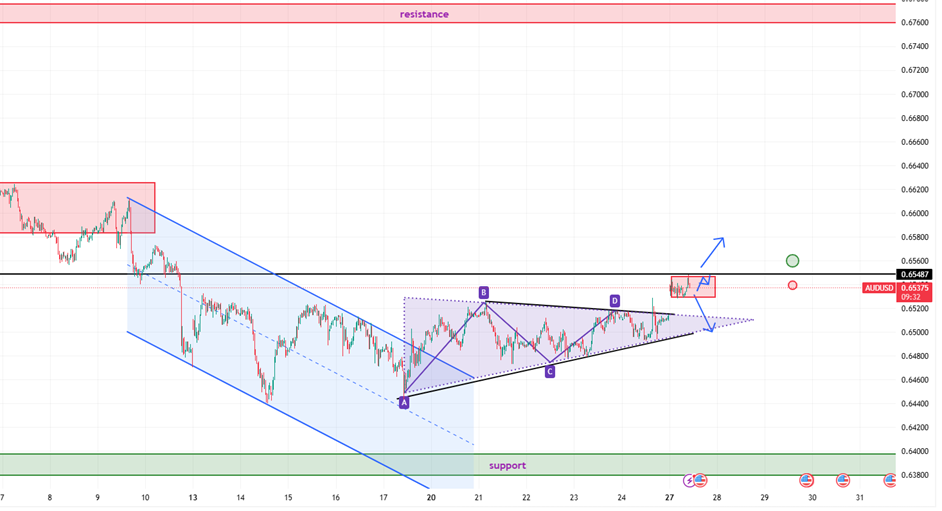The height and width of the screenshot is (511, 942).
Task: Click the purple point A label
Action: pyautogui.click(x=404, y=402)
